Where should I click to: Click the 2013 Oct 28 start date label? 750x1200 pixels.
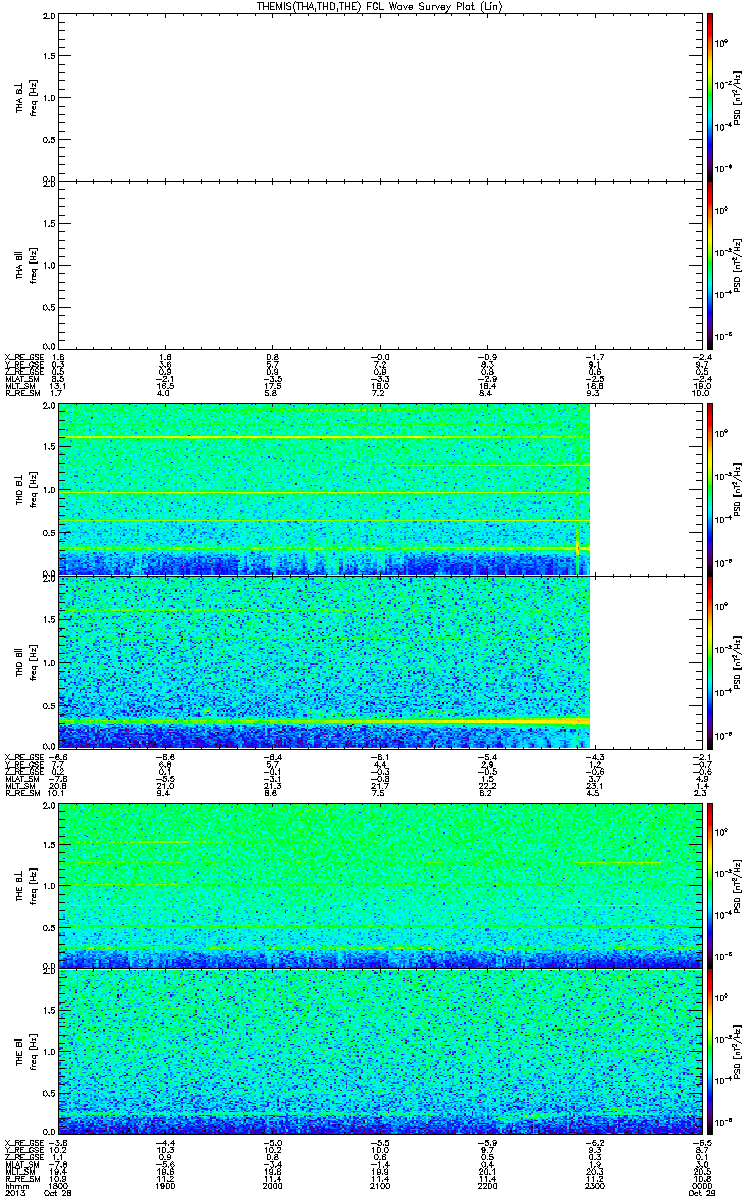pyautogui.click(x=40, y=1193)
